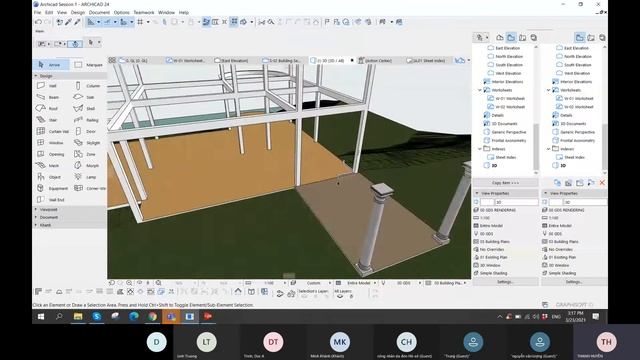The width and height of the screenshot is (640, 360).
Task: Select the Wall tool
Action: pyautogui.click(x=47, y=86)
